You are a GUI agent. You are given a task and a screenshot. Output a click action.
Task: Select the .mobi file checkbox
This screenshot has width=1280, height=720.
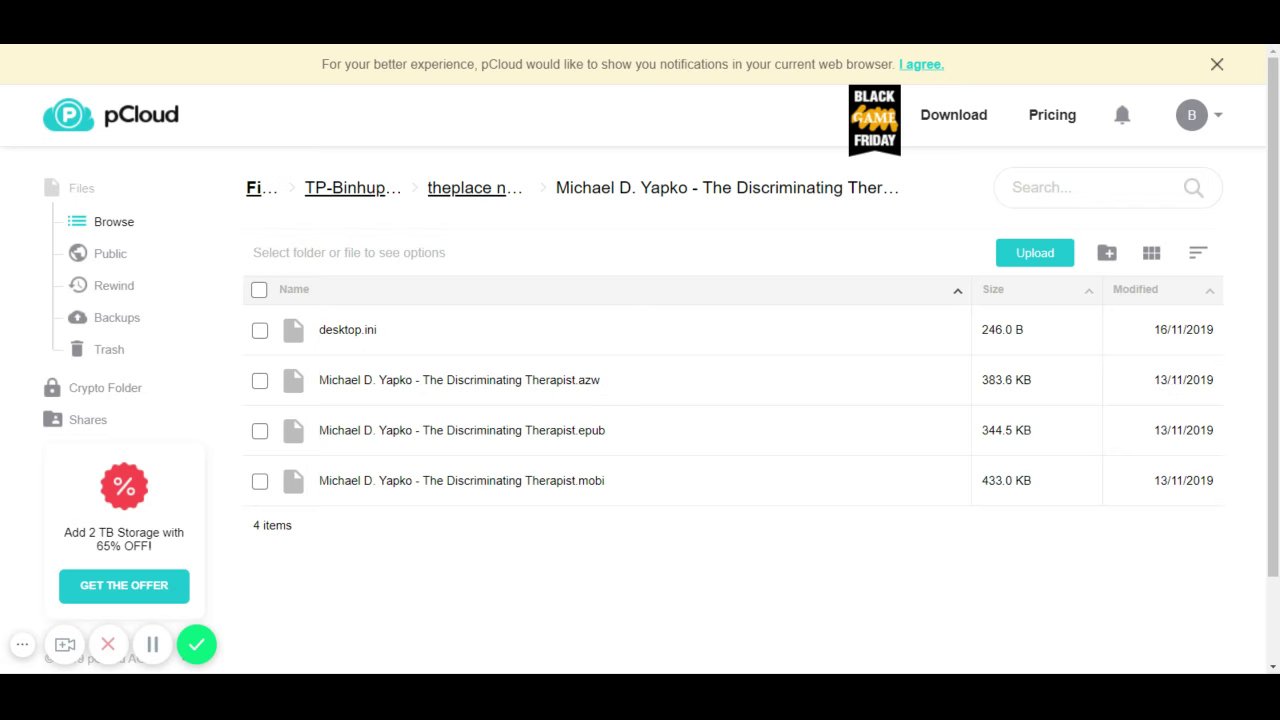(260, 481)
